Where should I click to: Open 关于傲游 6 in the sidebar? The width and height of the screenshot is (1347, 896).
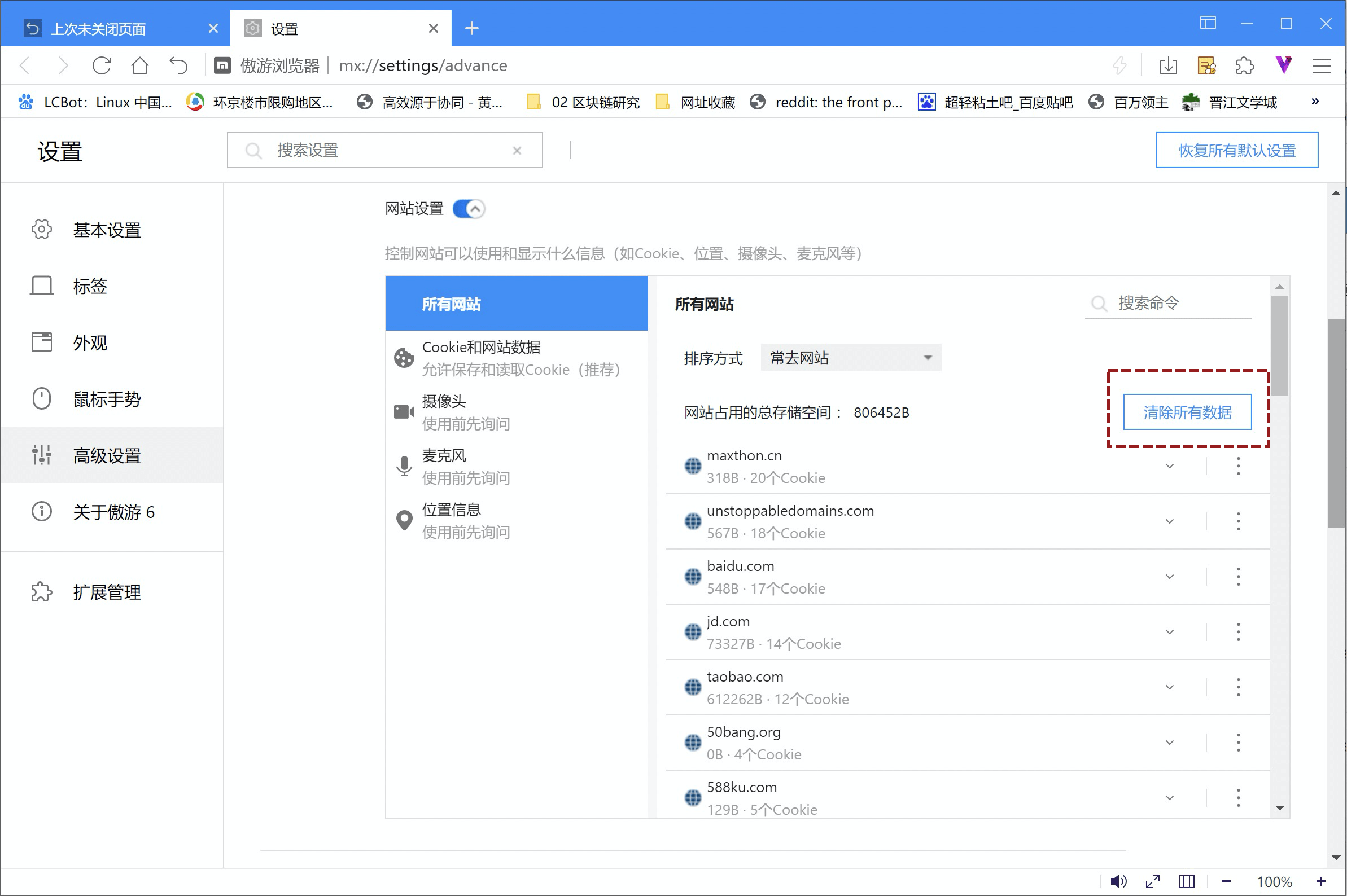pos(112,511)
